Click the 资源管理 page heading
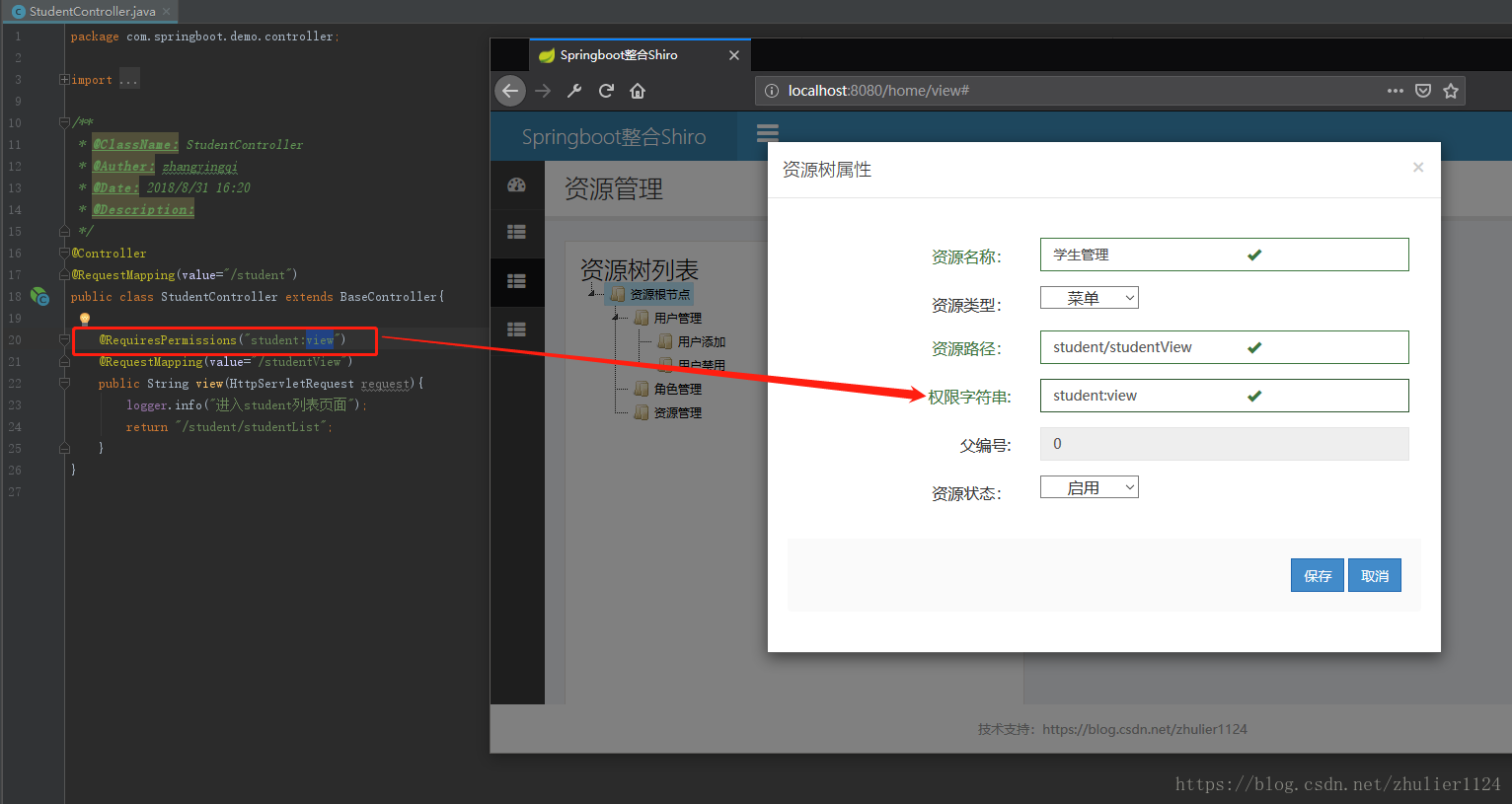 (614, 188)
